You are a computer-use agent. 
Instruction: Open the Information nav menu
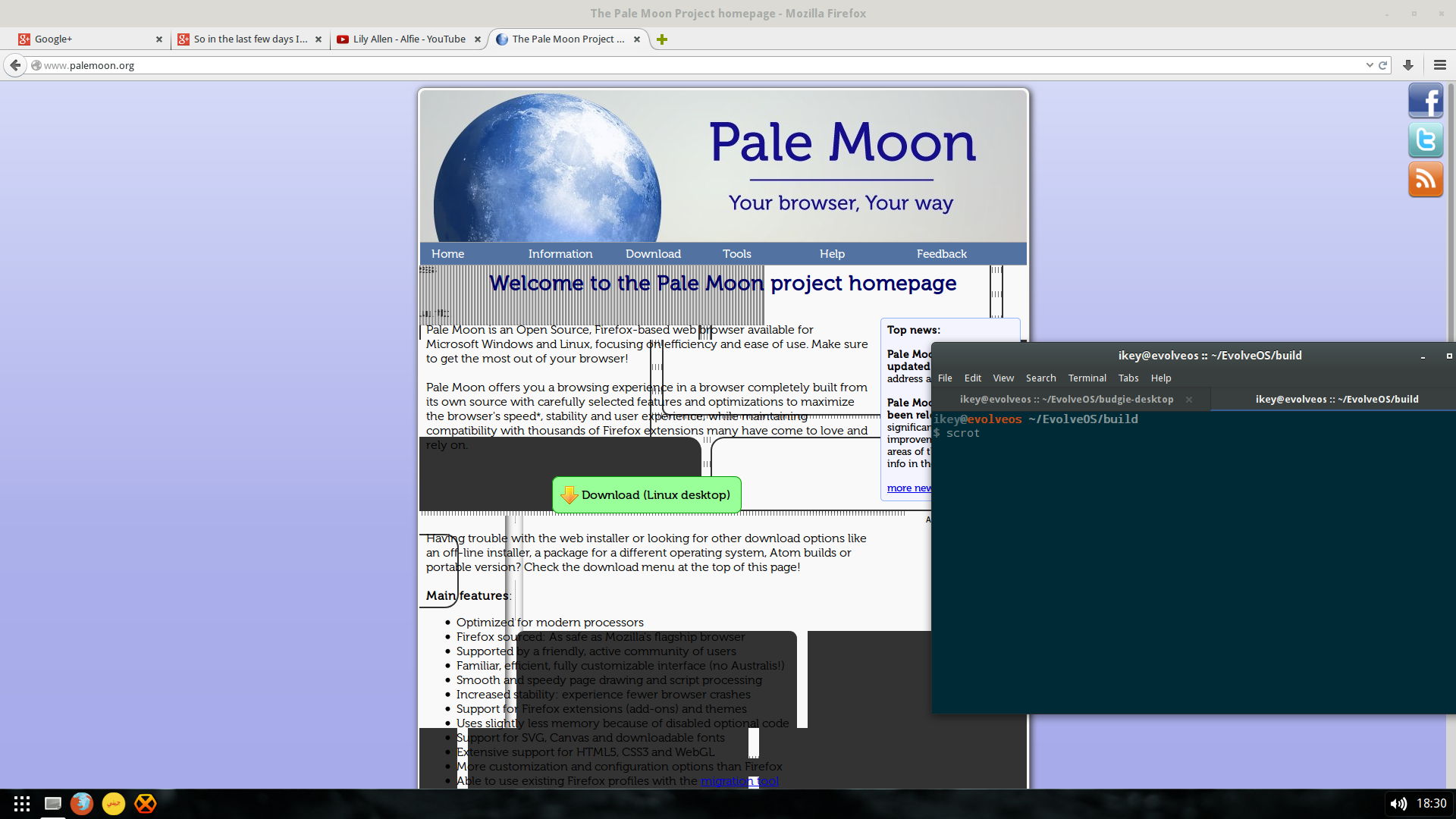[560, 254]
